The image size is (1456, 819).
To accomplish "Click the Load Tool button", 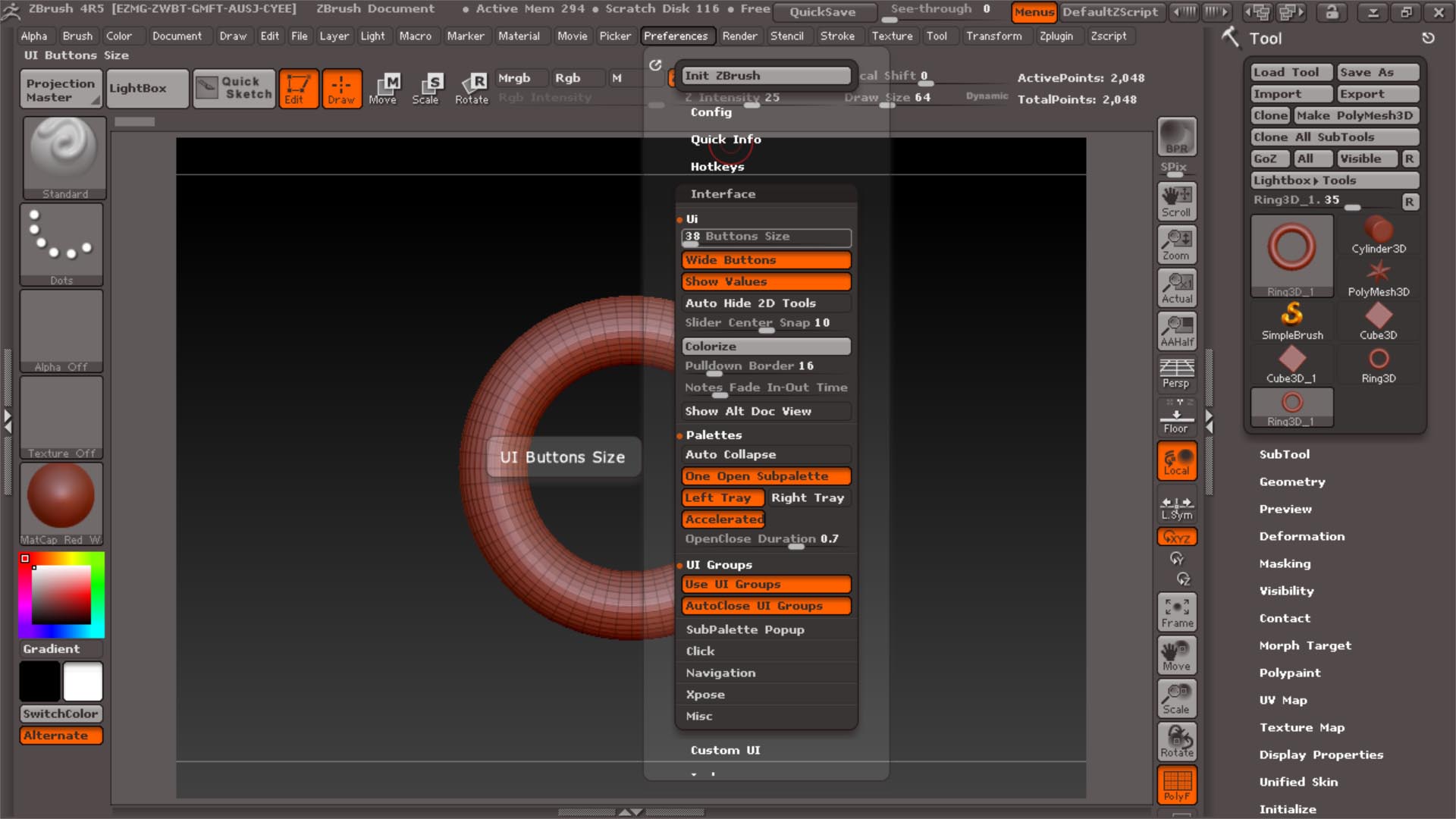I will pyautogui.click(x=1291, y=72).
